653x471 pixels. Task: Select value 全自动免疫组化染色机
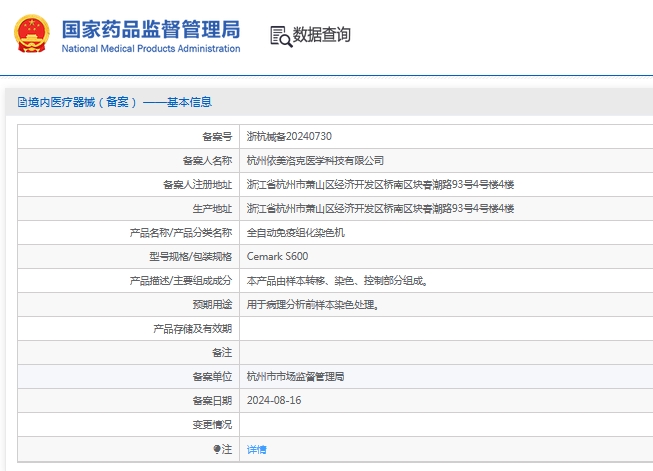point(296,232)
